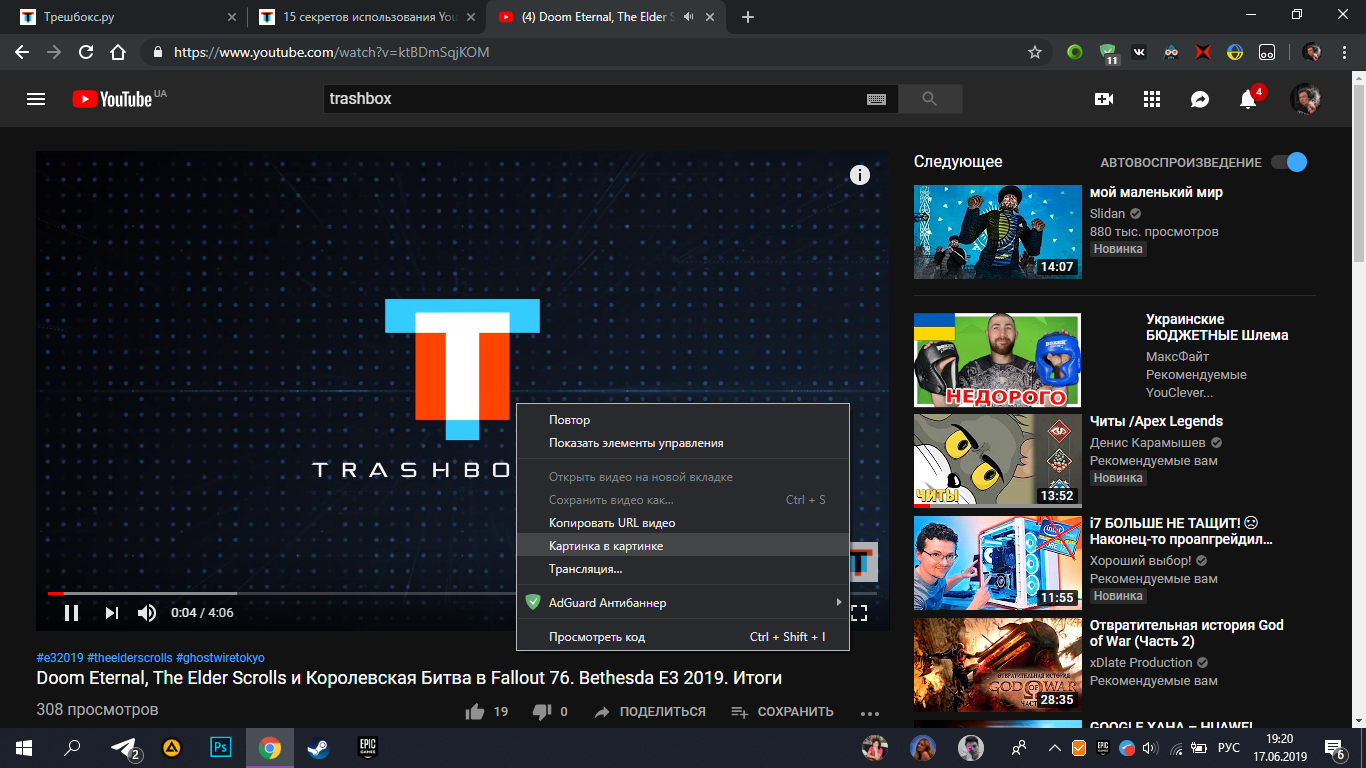1366x768 pixels.
Task: Open account avatar in YouTube header
Action: tap(1305, 99)
